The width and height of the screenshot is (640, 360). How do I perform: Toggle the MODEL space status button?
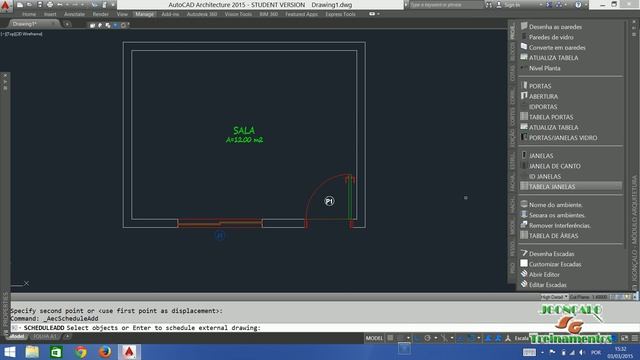click(374, 338)
